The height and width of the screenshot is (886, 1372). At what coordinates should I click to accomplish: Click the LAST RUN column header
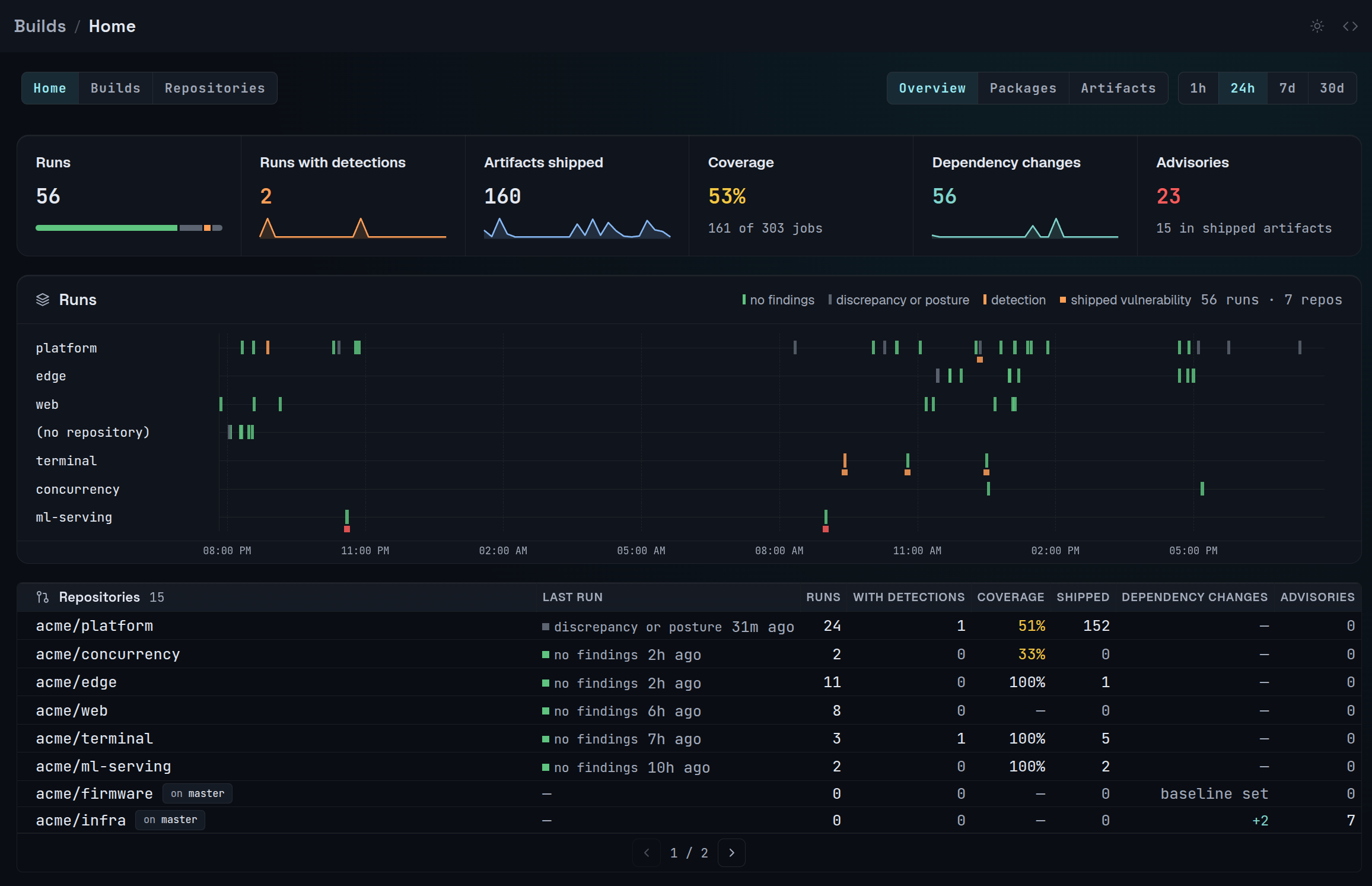(572, 597)
